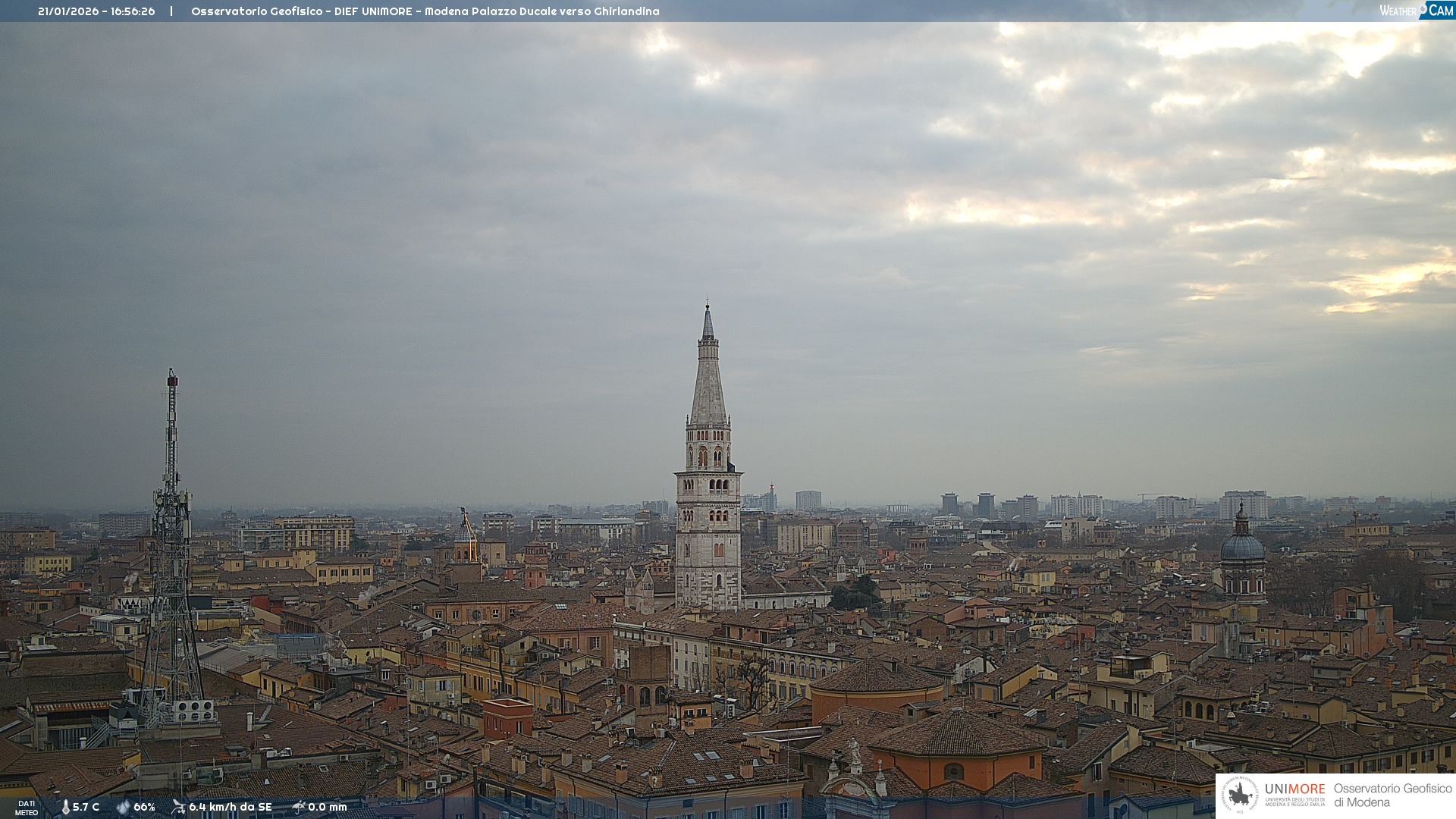Click the 66% humidity value
This screenshot has width=1456, height=819.
click(x=144, y=808)
